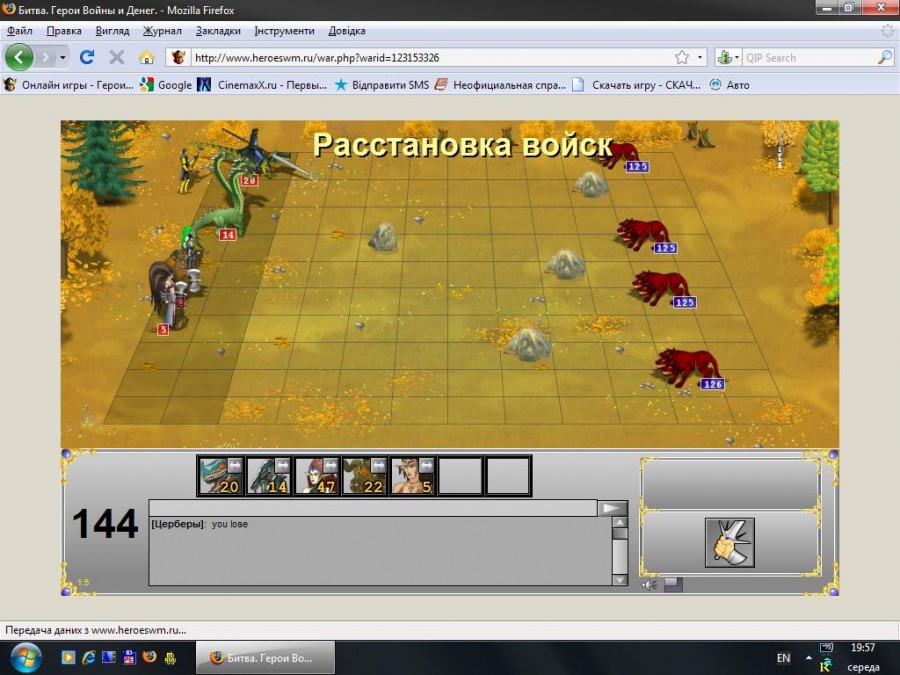Select the unit portrait with count 14
900x675 pixels.
[268, 476]
